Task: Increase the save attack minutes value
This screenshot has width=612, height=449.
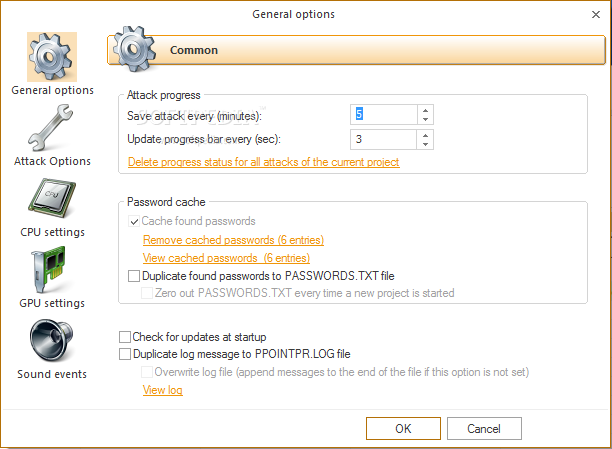Action: 426,111
